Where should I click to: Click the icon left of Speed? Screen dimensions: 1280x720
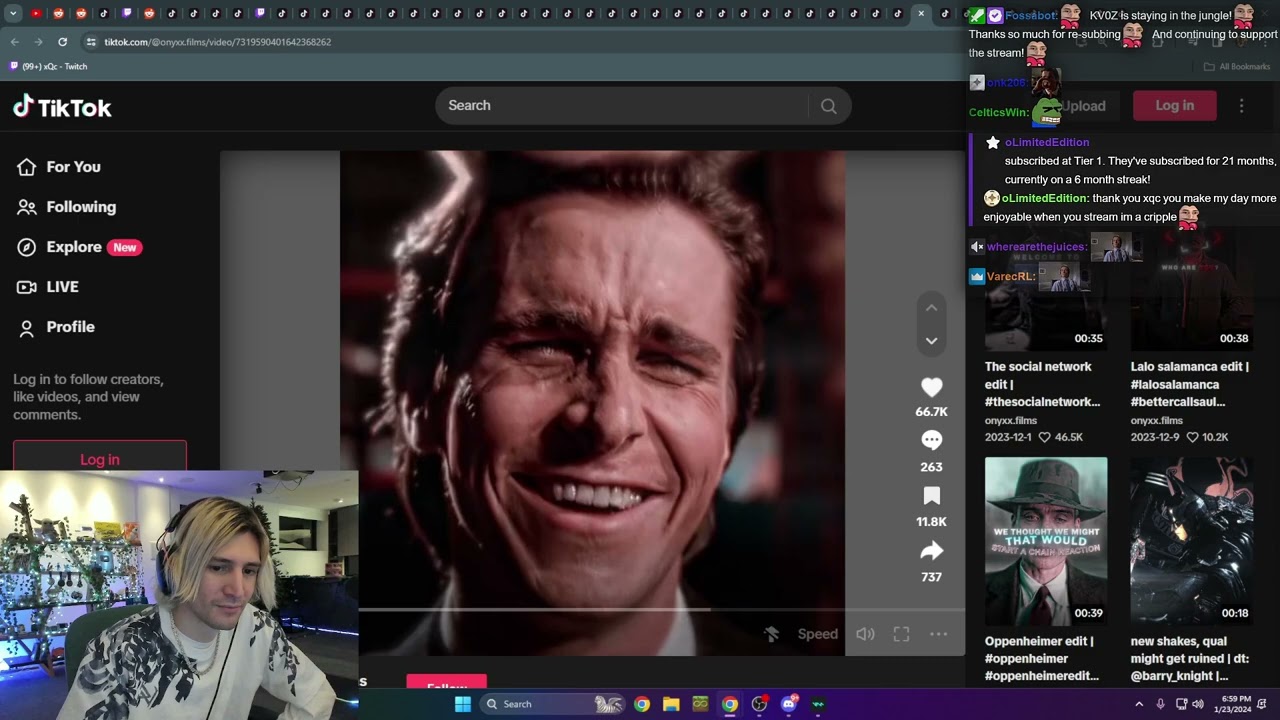[772, 634]
